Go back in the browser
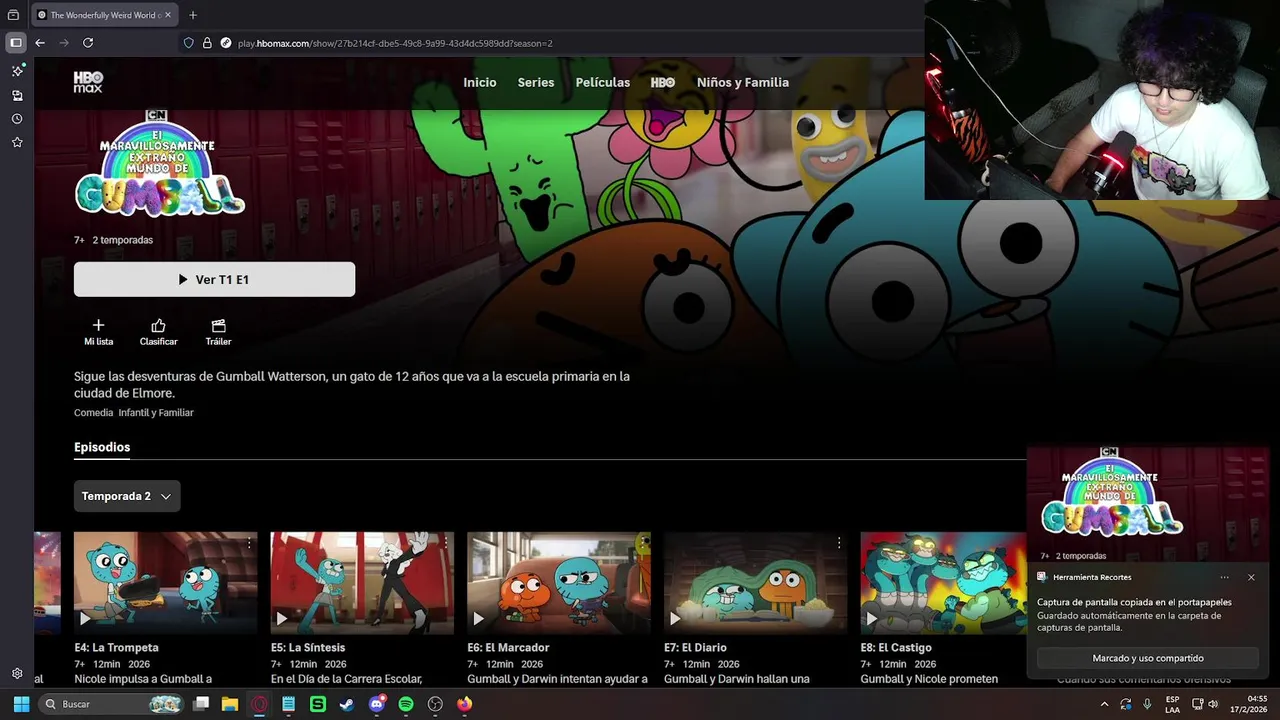This screenshot has height=720, width=1280. point(40,43)
